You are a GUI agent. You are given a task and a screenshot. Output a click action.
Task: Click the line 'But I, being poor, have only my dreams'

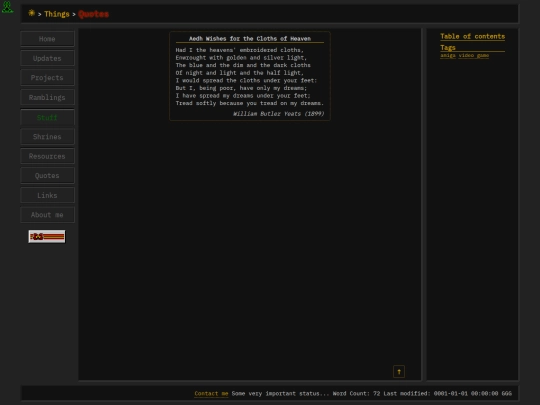pyautogui.click(x=241, y=88)
